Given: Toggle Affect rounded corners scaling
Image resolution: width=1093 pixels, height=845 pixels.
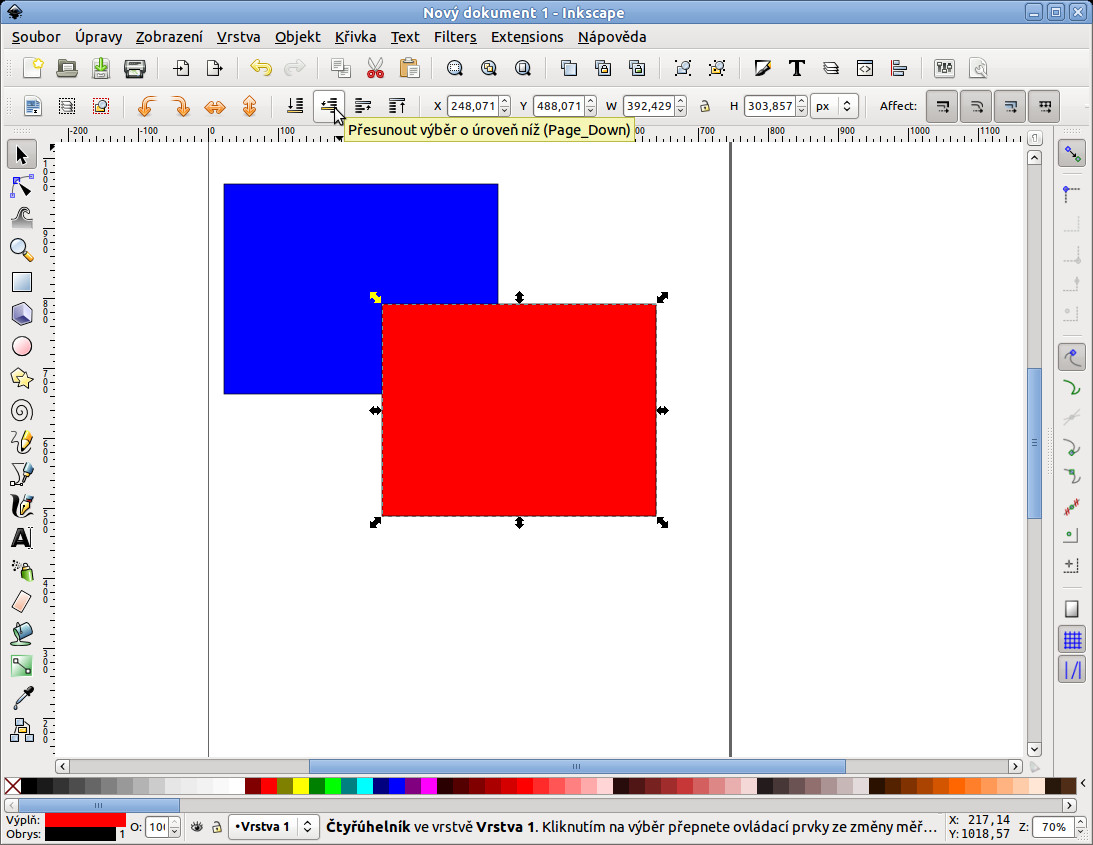Looking at the screenshot, I should [x=977, y=106].
